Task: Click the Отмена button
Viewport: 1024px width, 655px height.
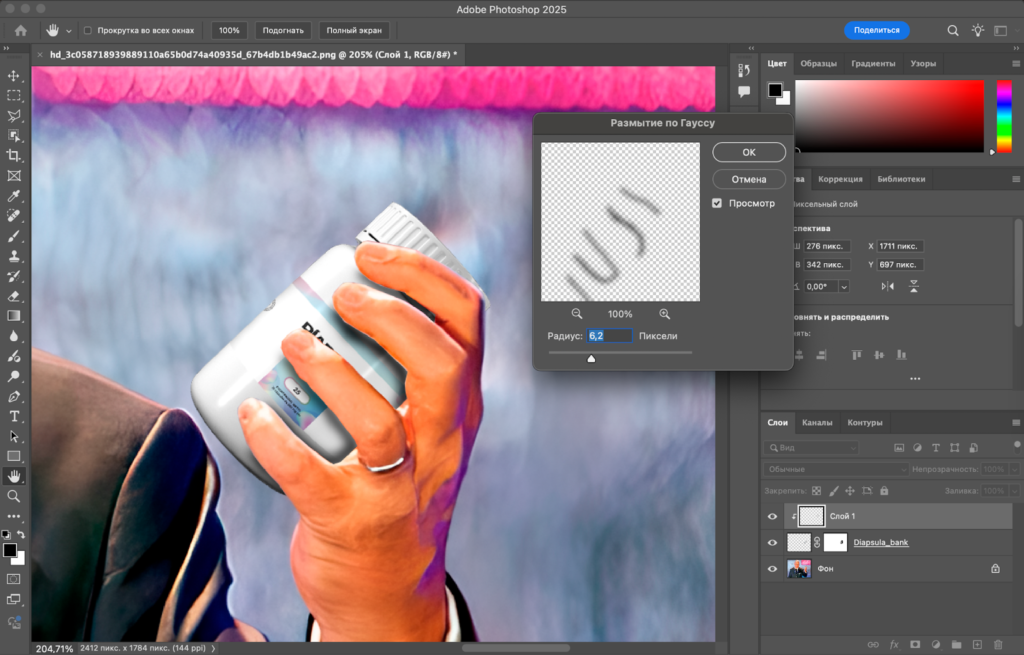Action: 748,179
